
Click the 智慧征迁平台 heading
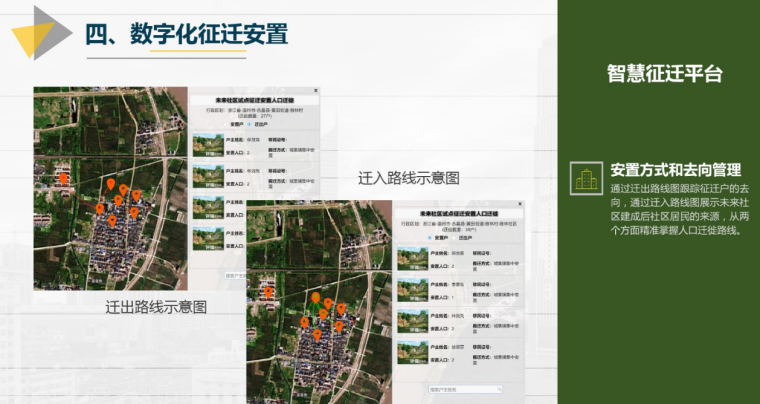pyautogui.click(x=664, y=74)
